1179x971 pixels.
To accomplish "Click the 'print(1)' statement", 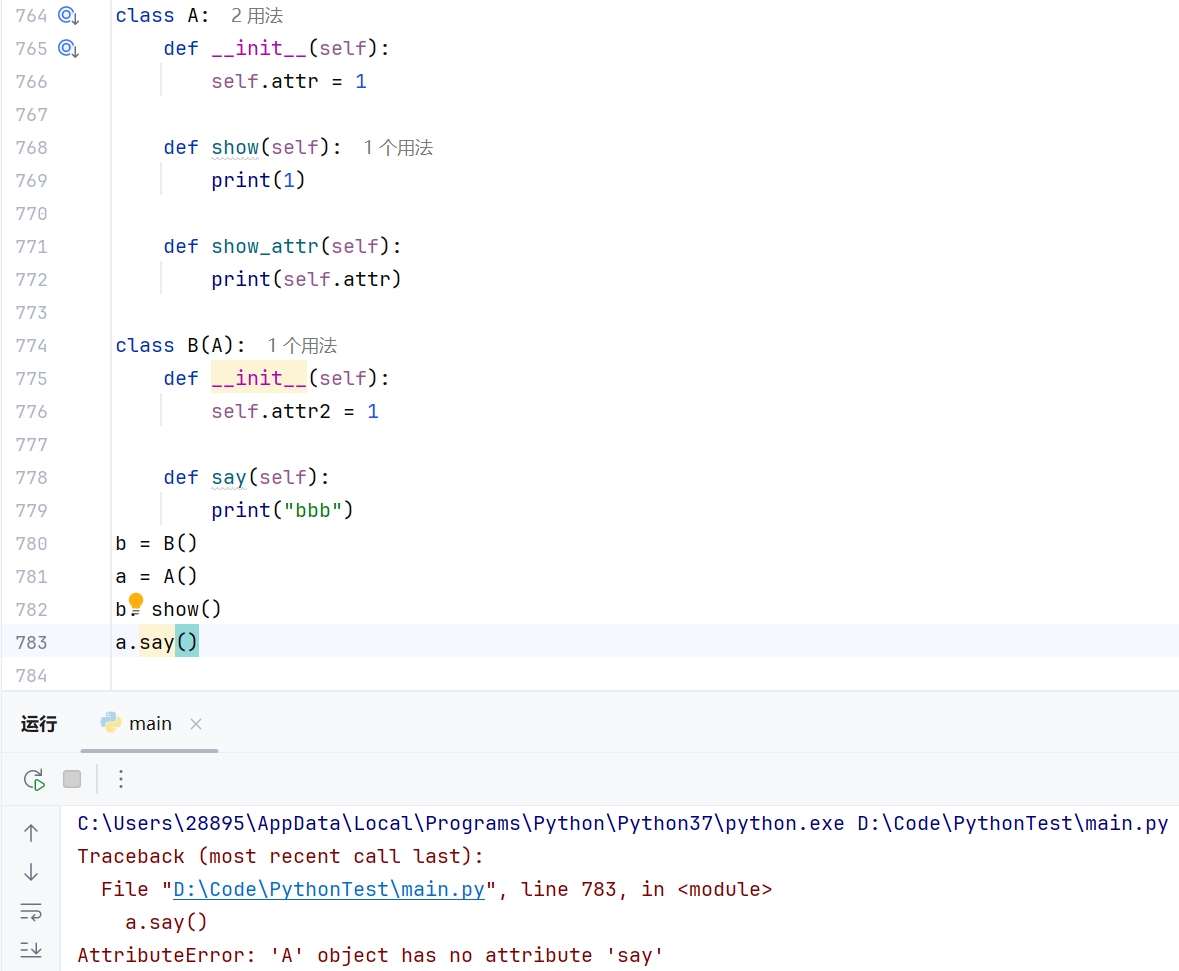I will point(258,181).
